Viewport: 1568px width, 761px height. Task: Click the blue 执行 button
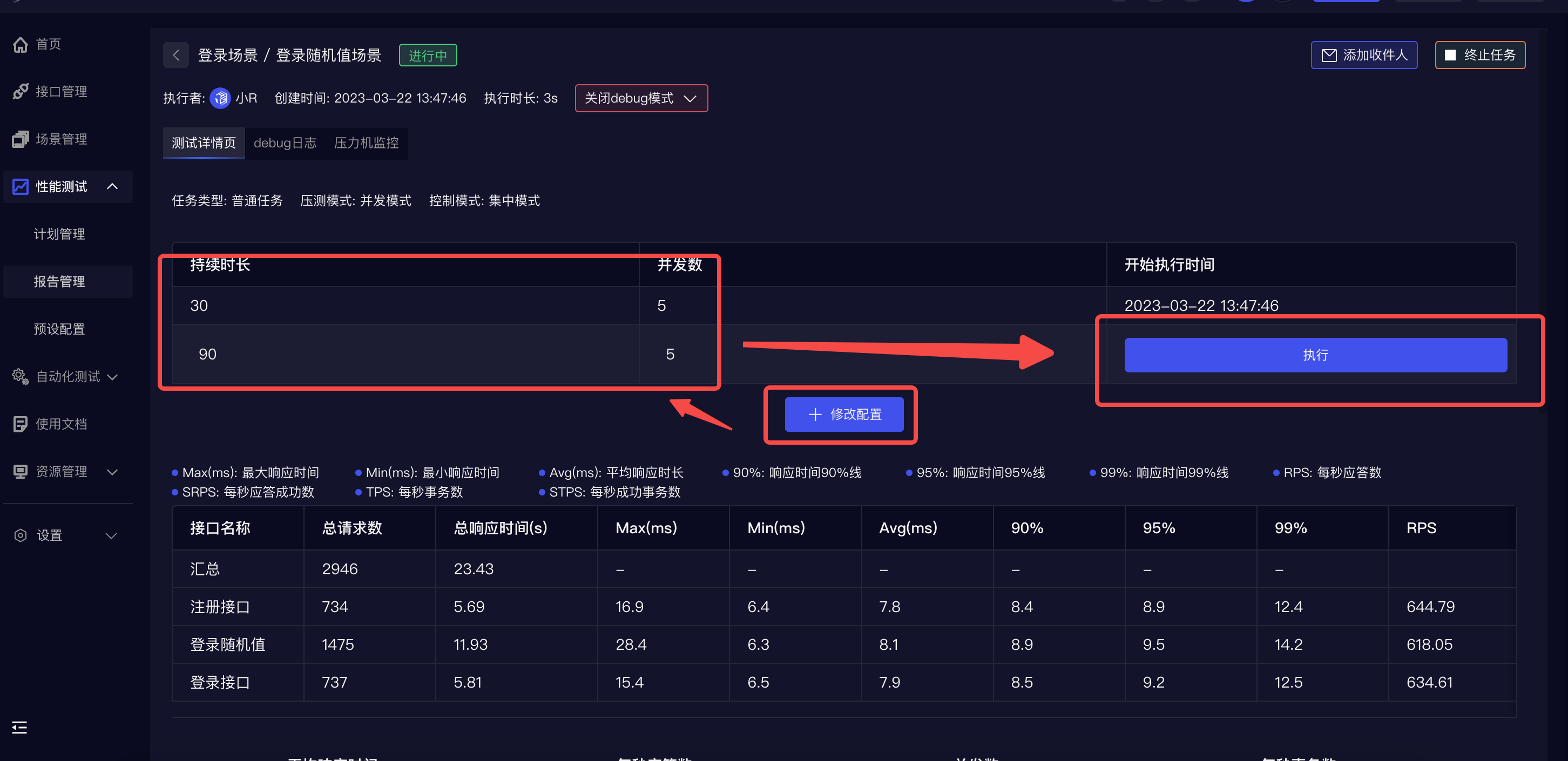pyautogui.click(x=1315, y=355)
